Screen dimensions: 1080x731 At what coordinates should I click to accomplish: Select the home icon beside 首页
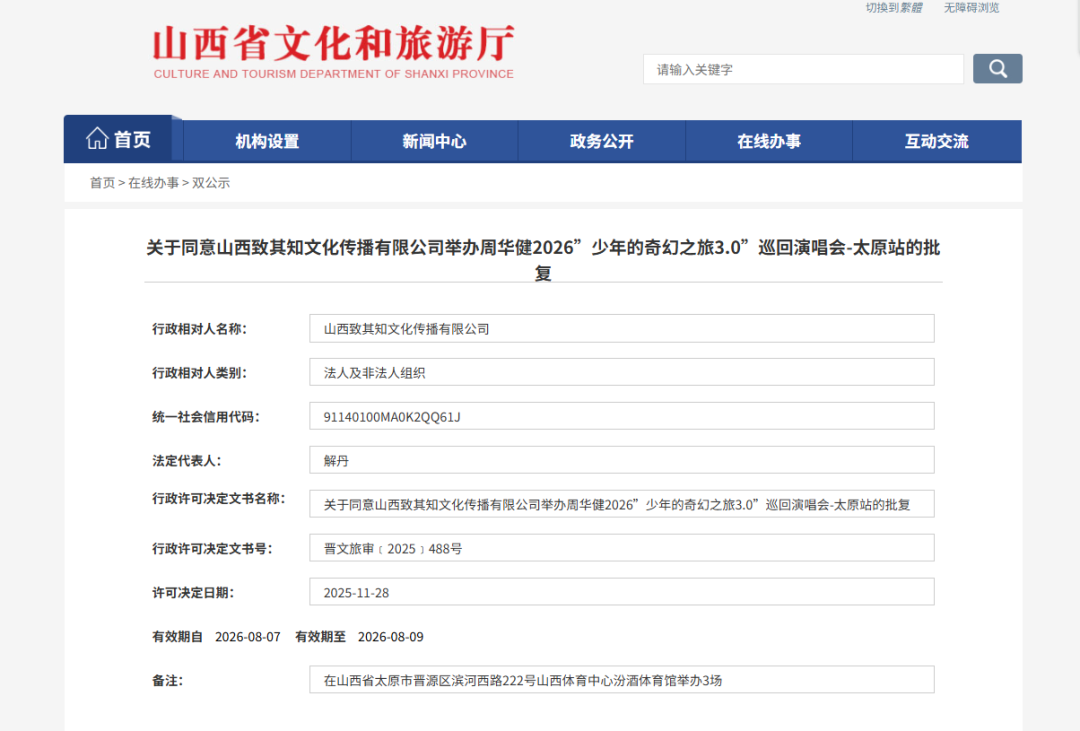click(97, 140)
